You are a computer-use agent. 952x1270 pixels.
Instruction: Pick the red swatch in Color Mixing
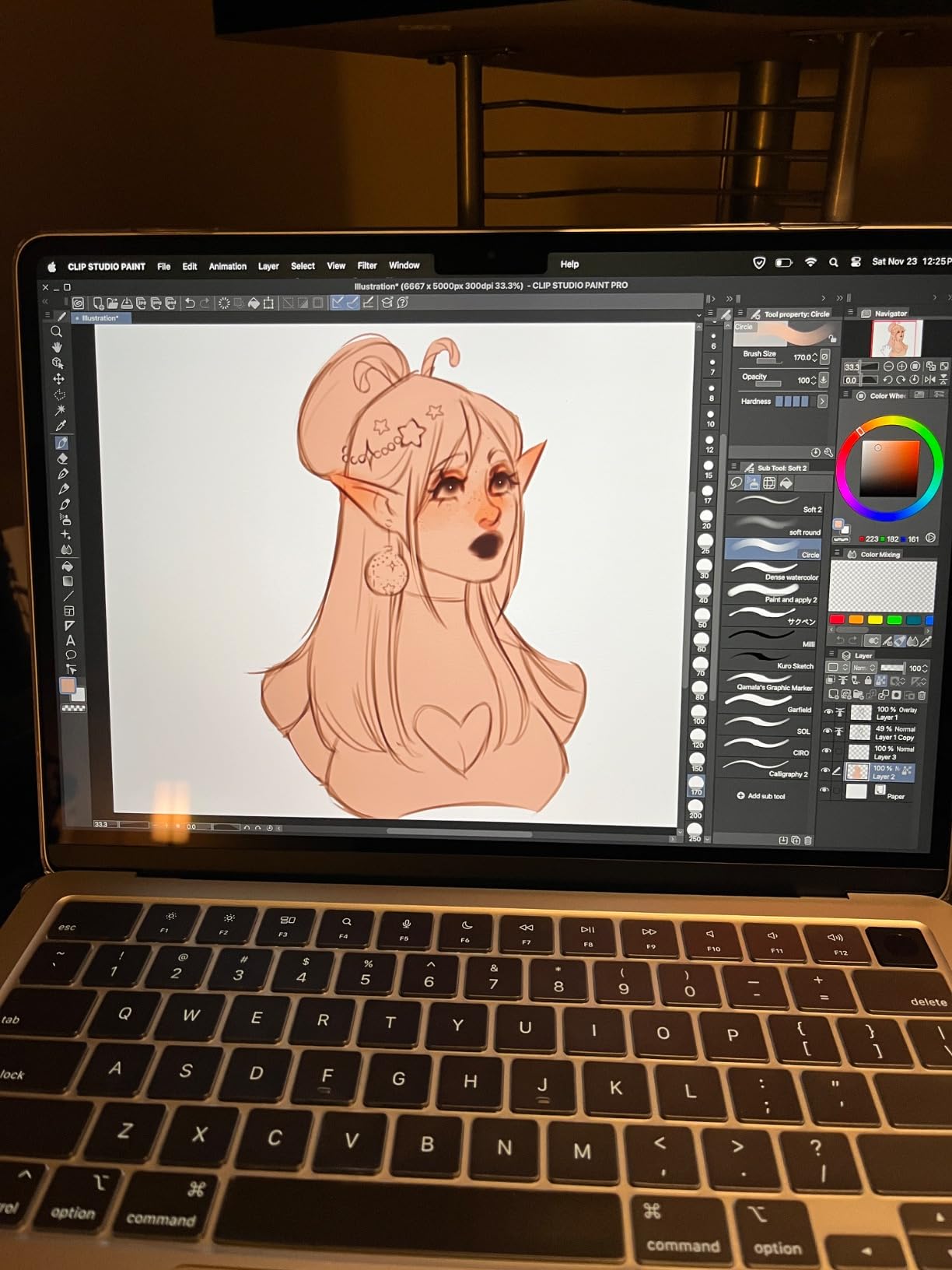pos(837,619)
